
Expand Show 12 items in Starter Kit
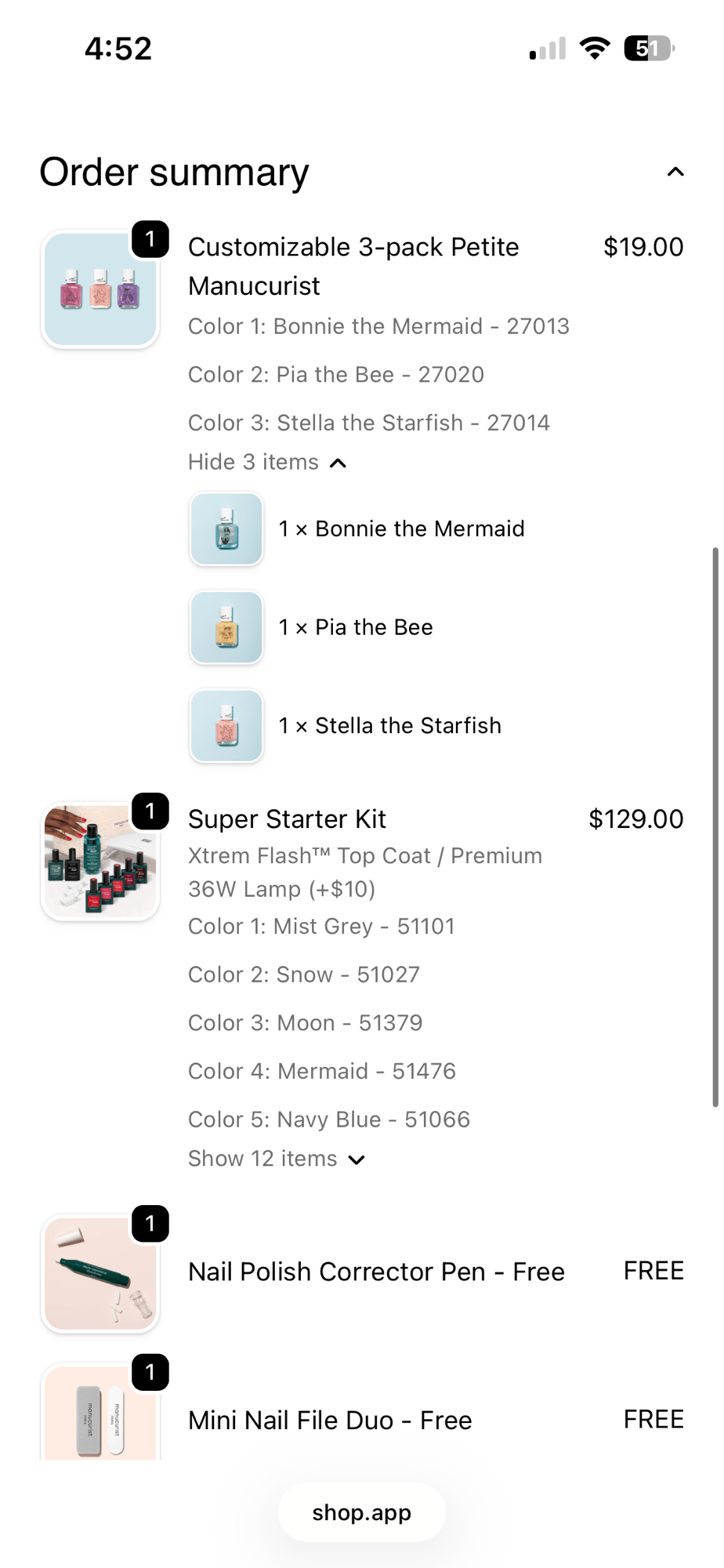(x=276, y=1159)
